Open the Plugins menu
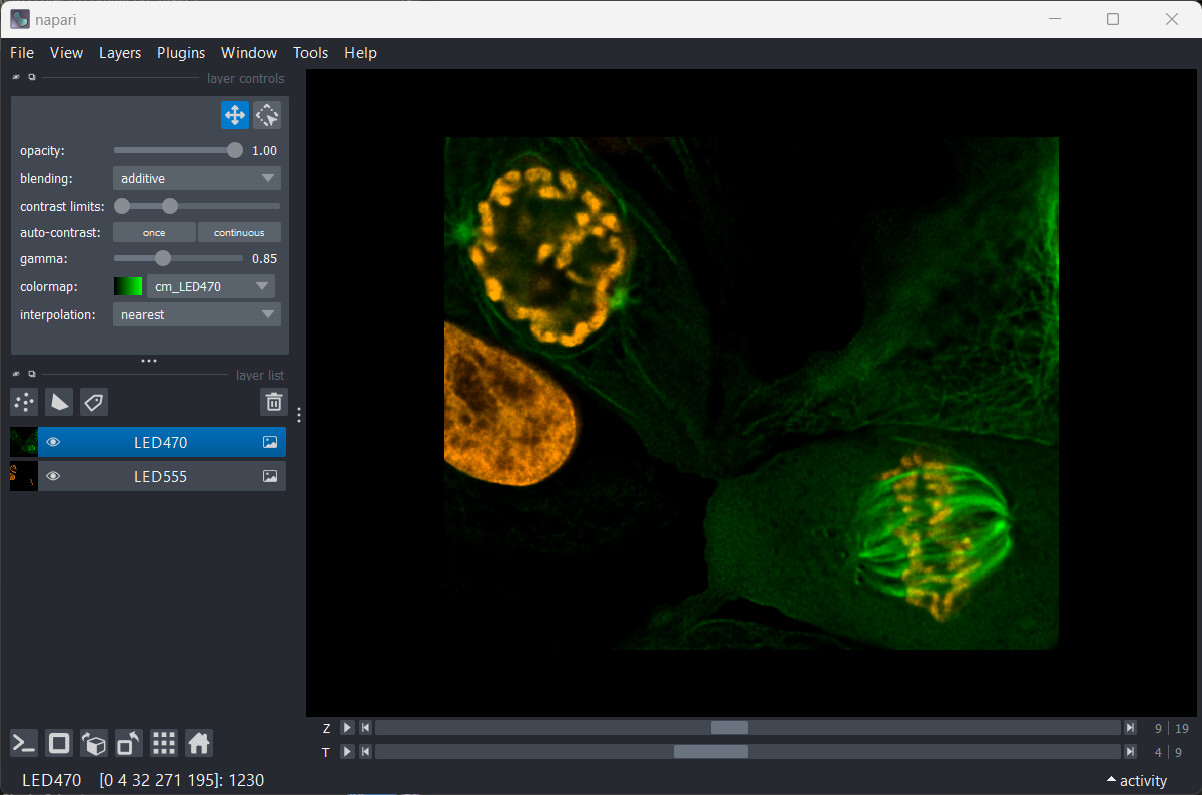 click(180, 53)
